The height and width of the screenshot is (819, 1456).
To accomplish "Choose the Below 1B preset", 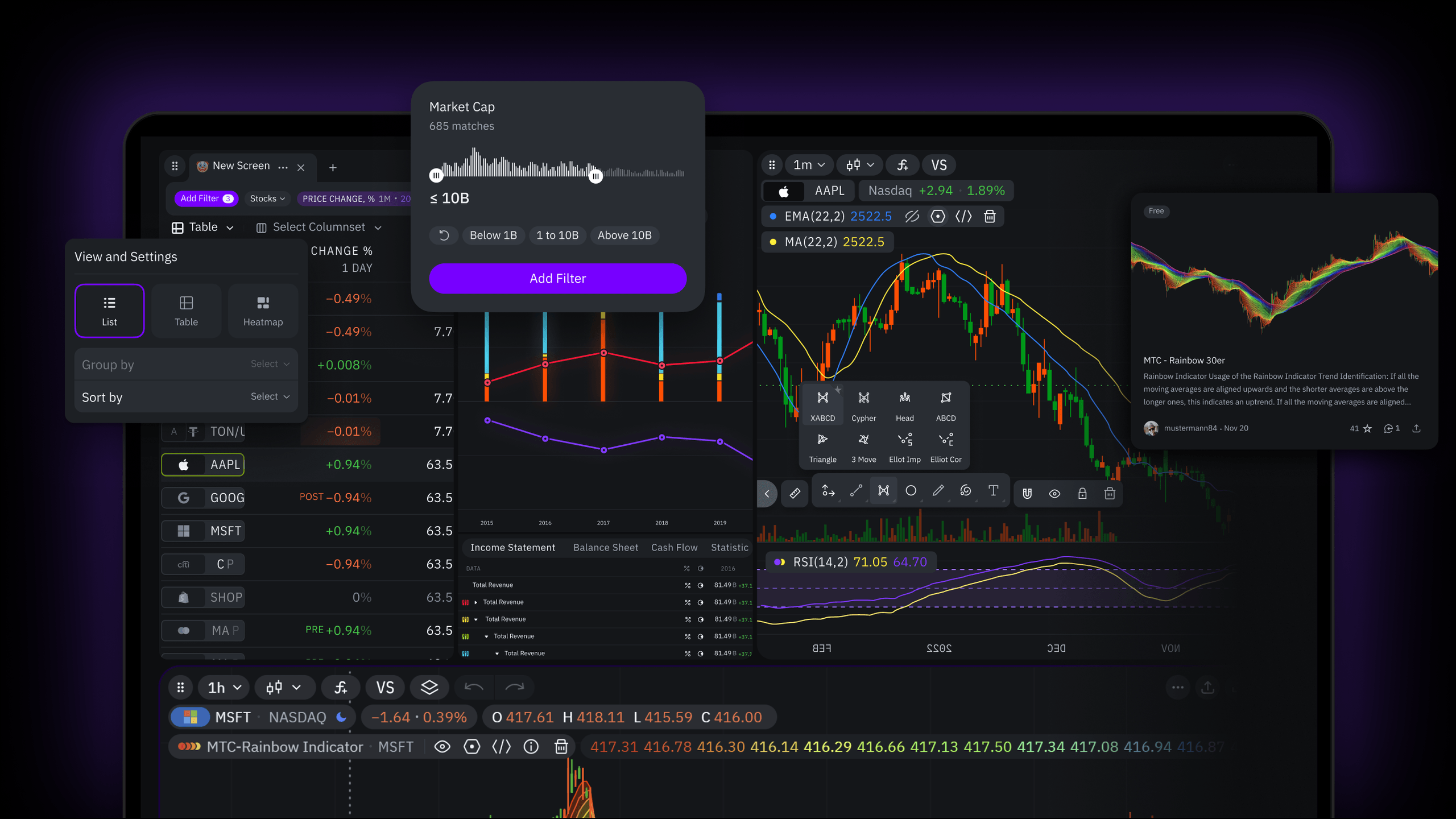I will [493, 235].
